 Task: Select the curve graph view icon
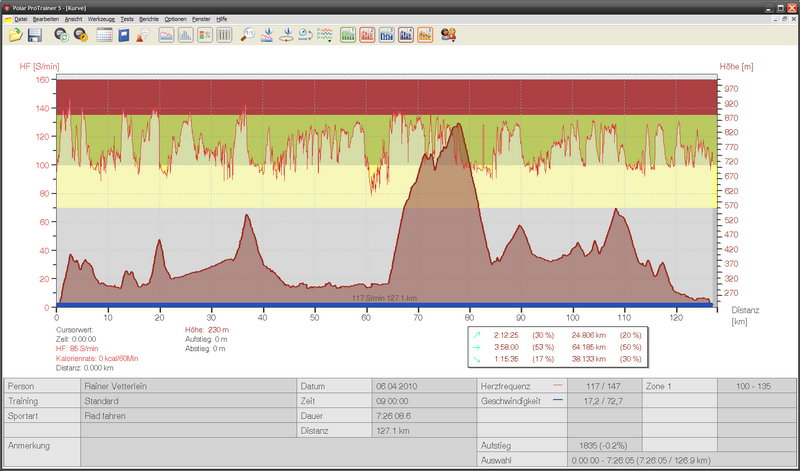pos(165,35)
